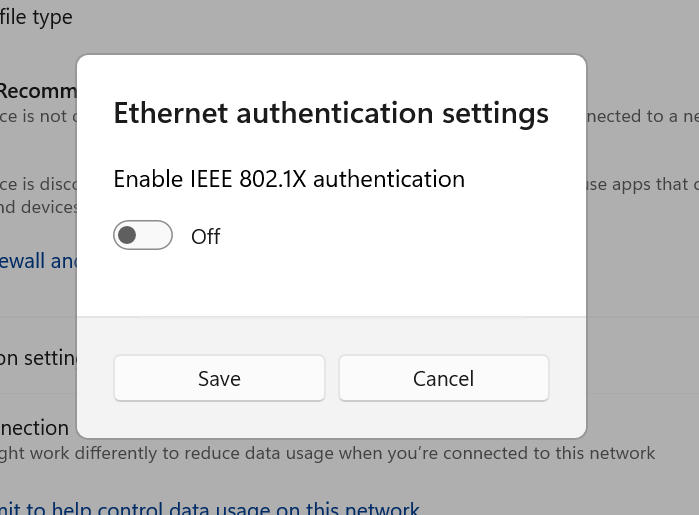This screenshot has height=515, width=699.
Task: Click the partially hidden "Recomm" option text
Action: [x=38, y=92]
